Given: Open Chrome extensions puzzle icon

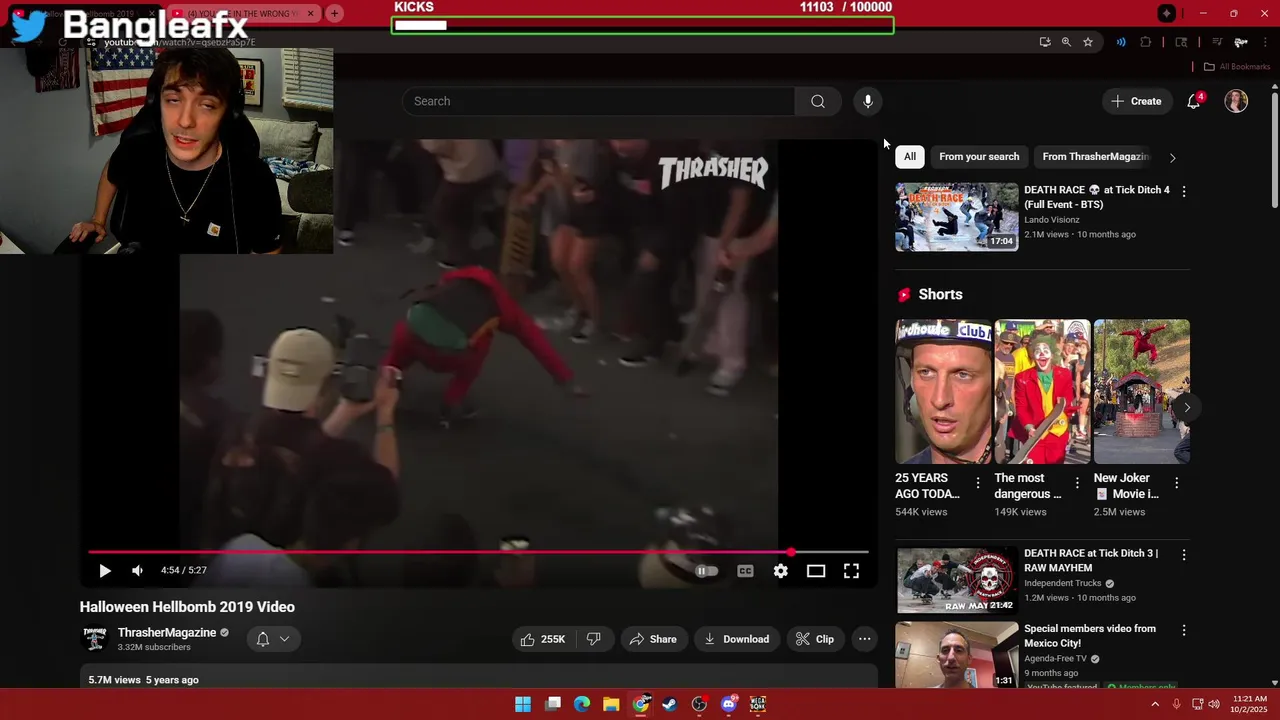Looking at the screenshot, I should pos(1146,42).
